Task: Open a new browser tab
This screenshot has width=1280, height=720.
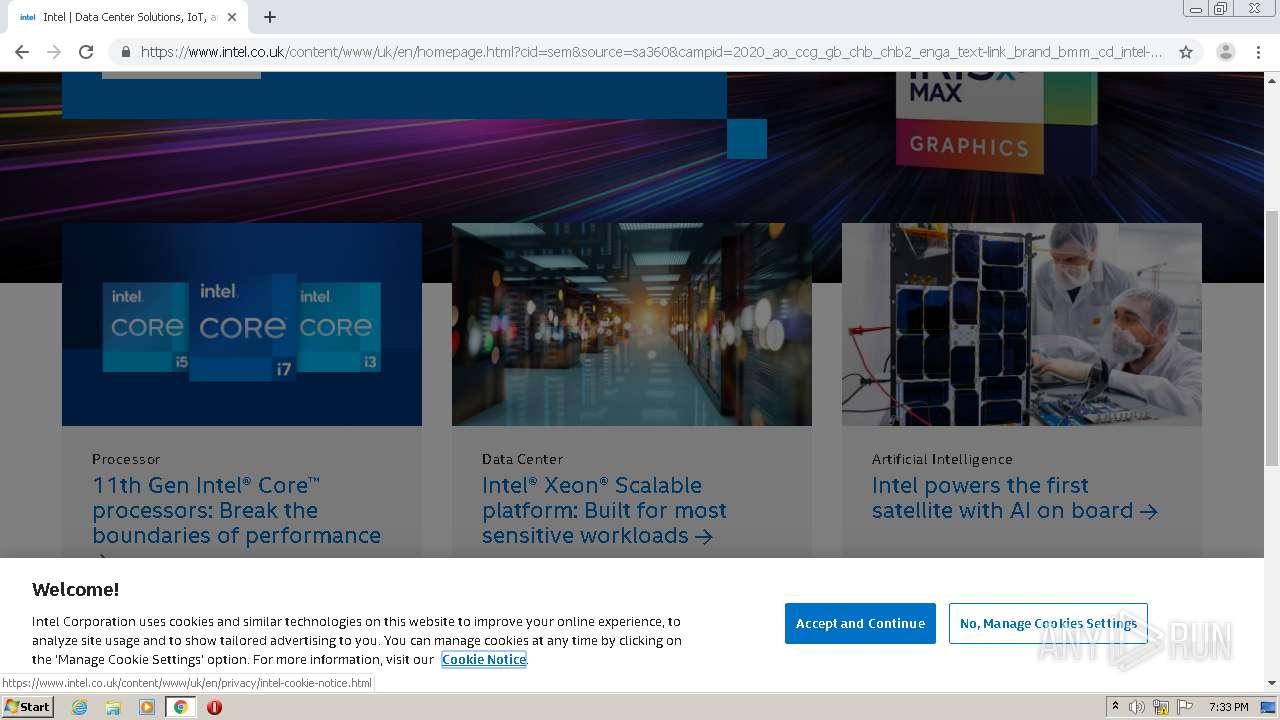Action: pyautogui.click(x=270, y=17)
